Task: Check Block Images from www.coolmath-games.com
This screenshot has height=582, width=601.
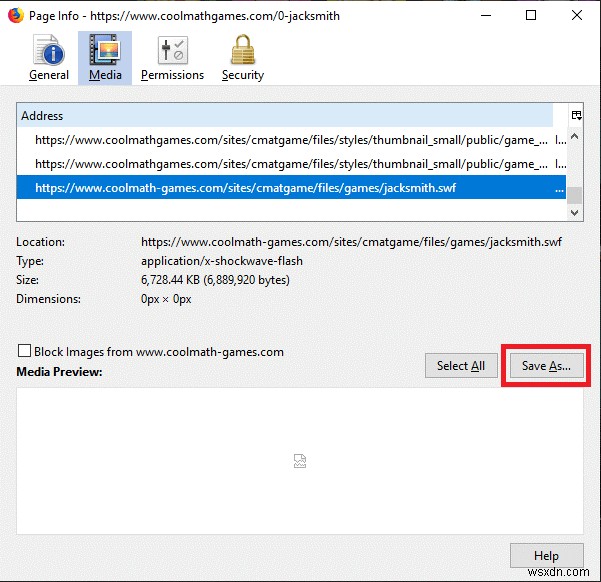Action: (x=25, y=351)
